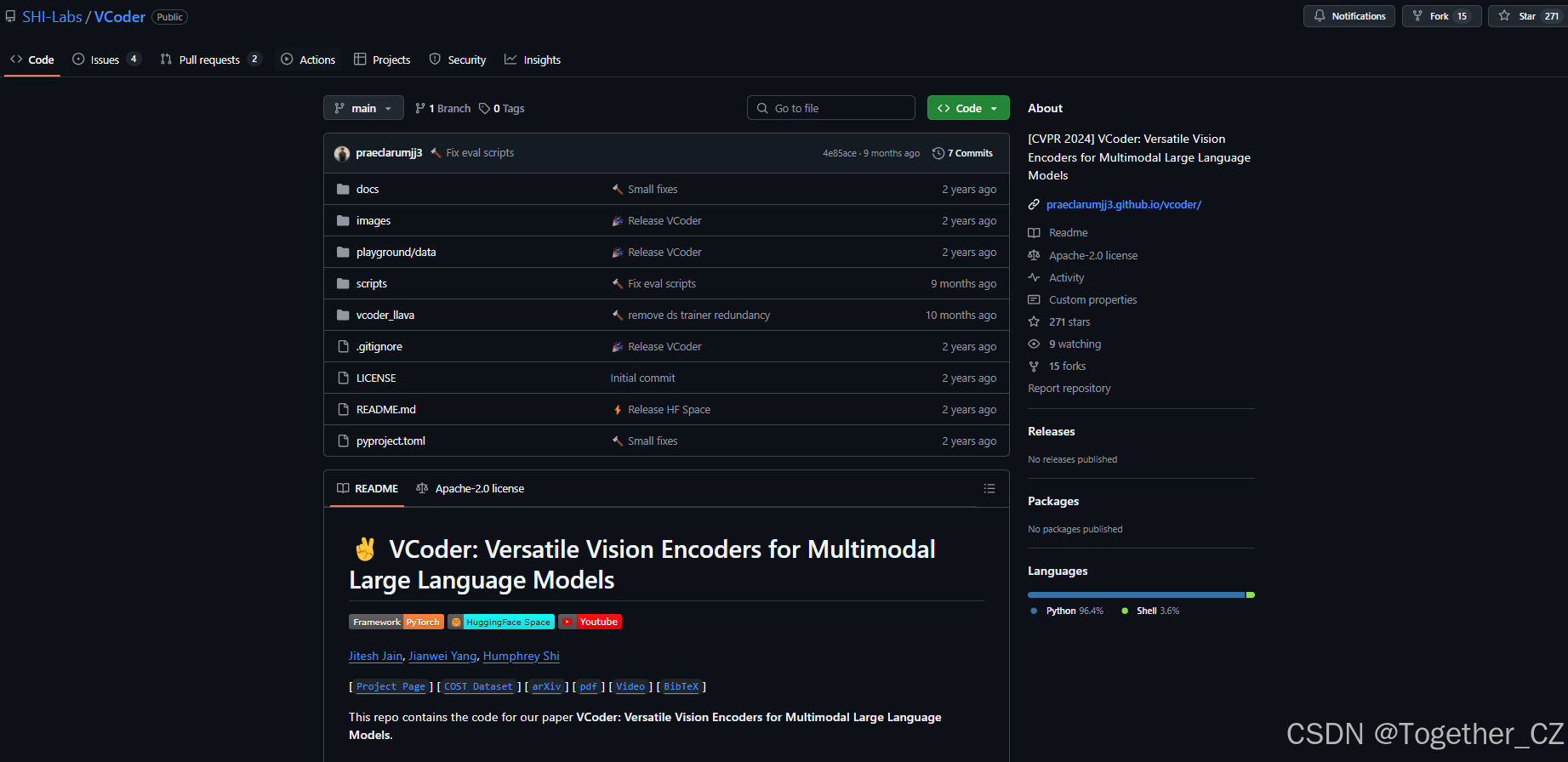Select the Apache-2.0 license tab

click(x=470, y=488)
